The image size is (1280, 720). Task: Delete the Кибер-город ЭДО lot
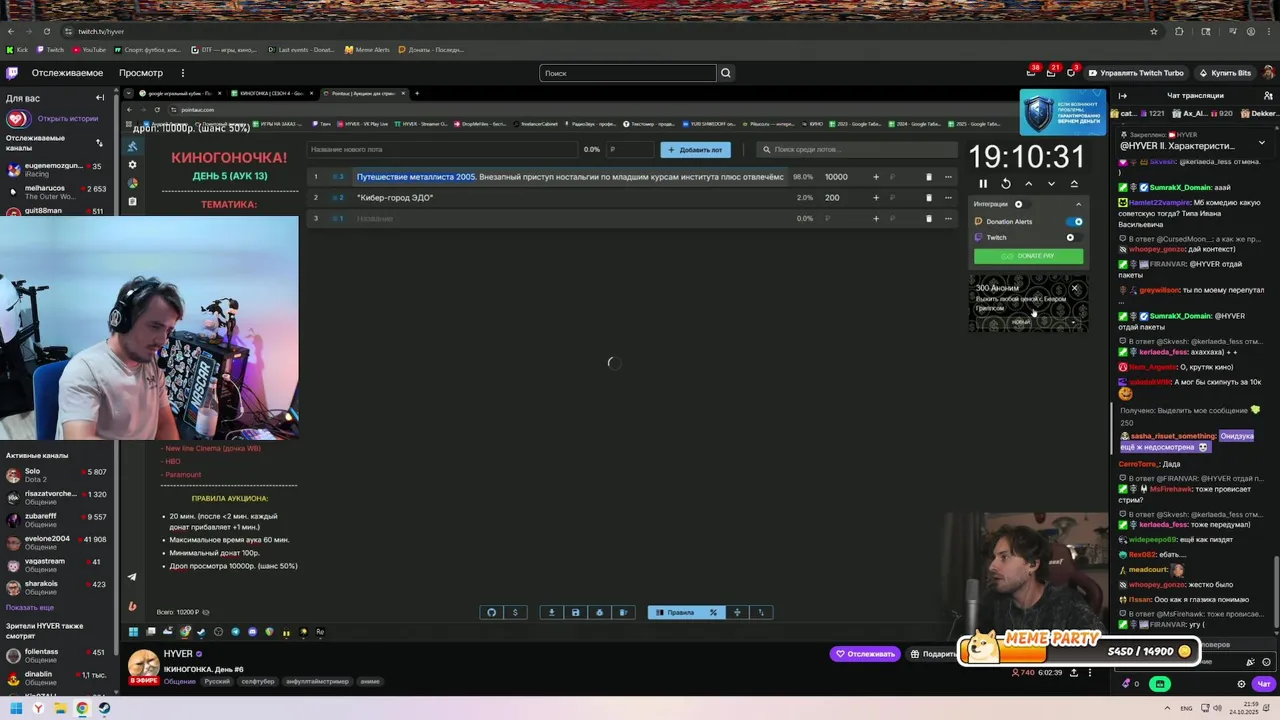pos(928,198)
